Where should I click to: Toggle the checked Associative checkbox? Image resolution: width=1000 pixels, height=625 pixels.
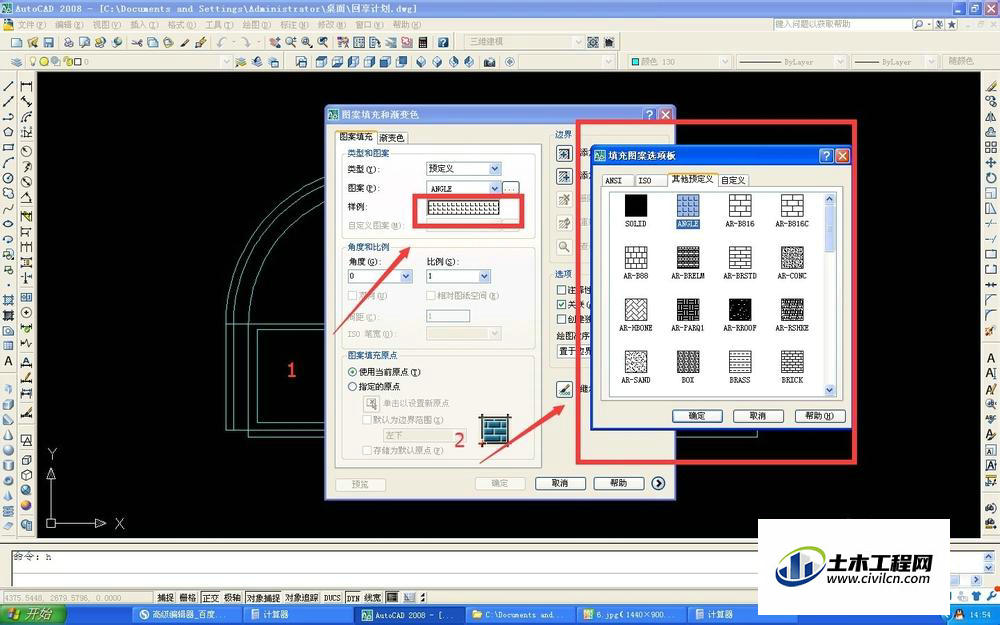tap(562, 304)
